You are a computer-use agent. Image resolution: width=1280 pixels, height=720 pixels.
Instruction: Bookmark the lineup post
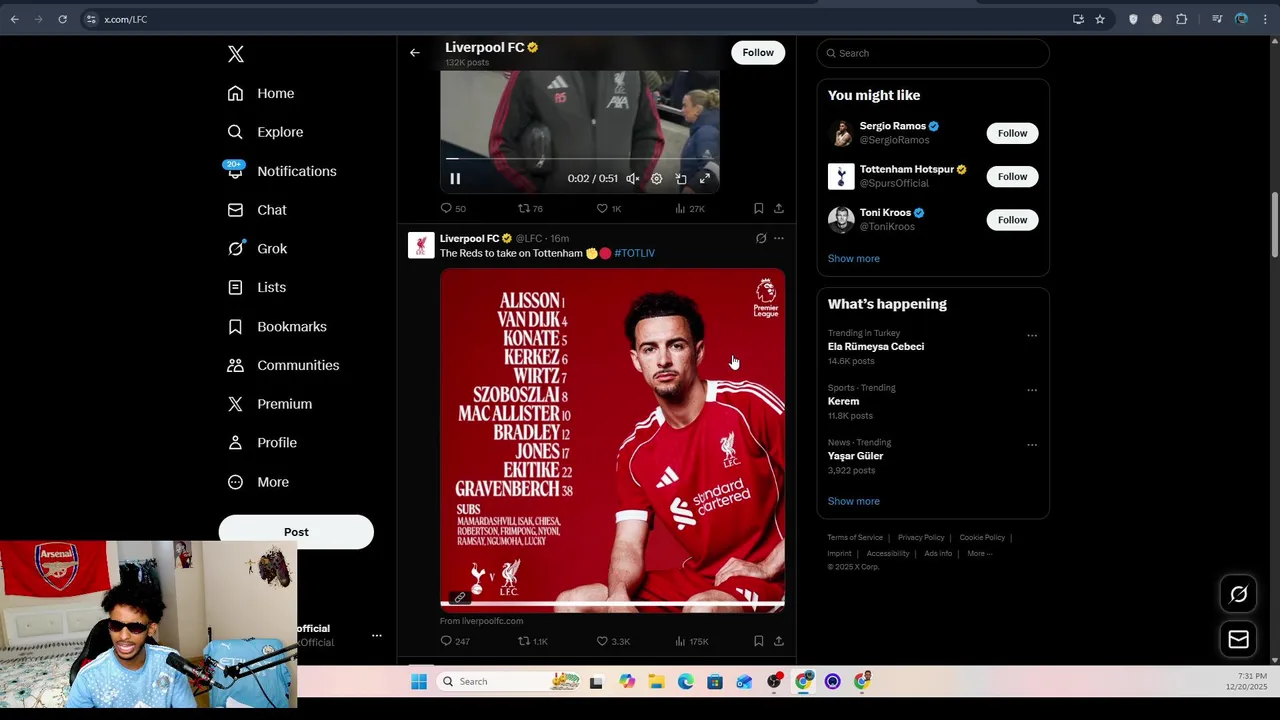coord(759,641)
